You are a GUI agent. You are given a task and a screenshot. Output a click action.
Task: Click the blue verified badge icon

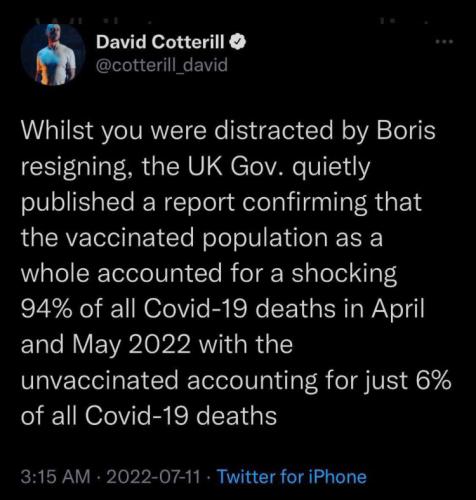(238, 42)
